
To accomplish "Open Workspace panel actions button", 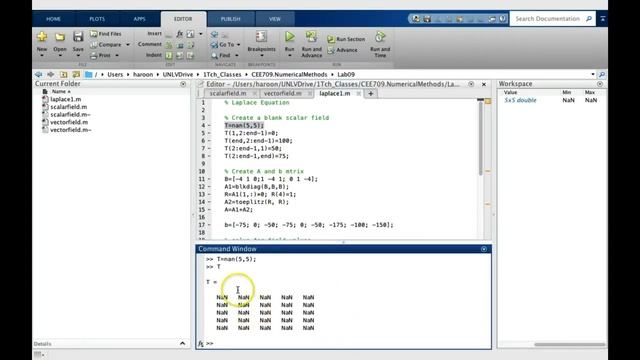I will (600, 84).
